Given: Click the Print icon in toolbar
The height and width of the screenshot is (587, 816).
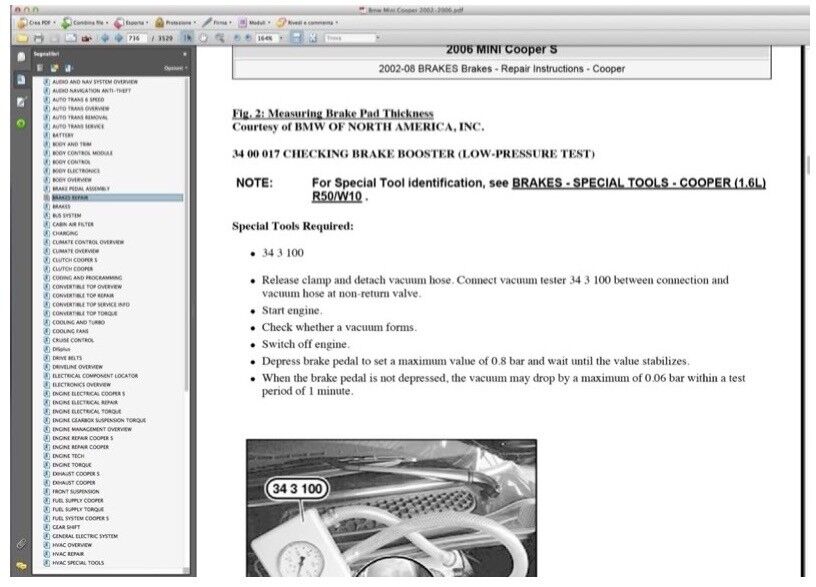Looking at the screenshot, I should [39, 38].
